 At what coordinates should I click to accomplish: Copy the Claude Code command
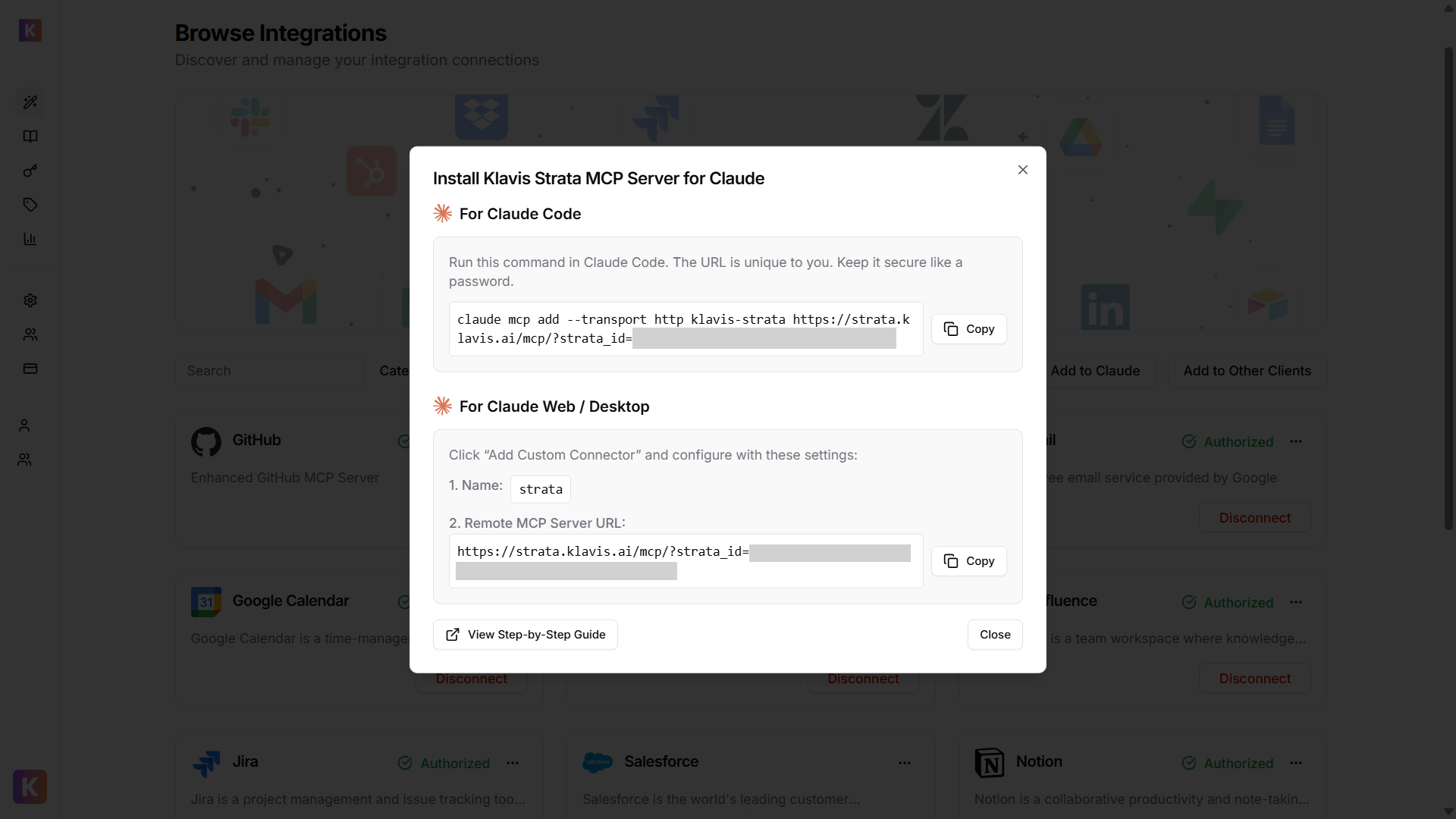(x=968, y=329)
